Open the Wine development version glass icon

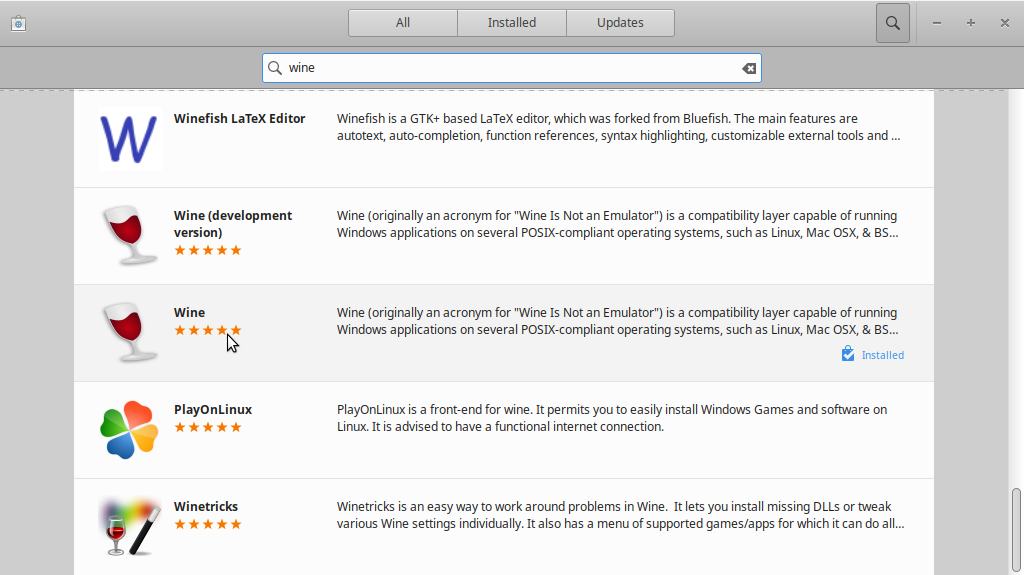[129, 235]
